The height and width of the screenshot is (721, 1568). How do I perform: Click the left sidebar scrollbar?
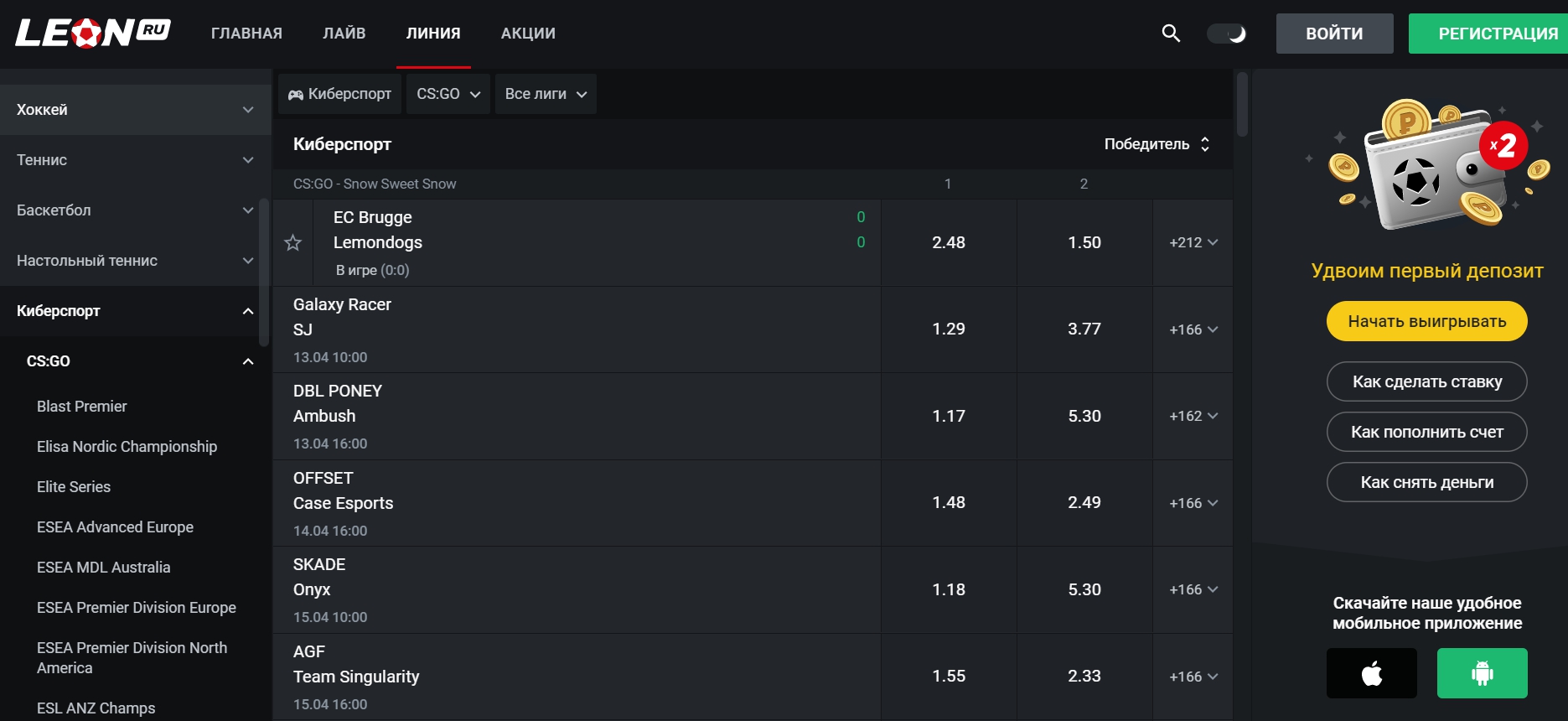[x=264, y=272]
